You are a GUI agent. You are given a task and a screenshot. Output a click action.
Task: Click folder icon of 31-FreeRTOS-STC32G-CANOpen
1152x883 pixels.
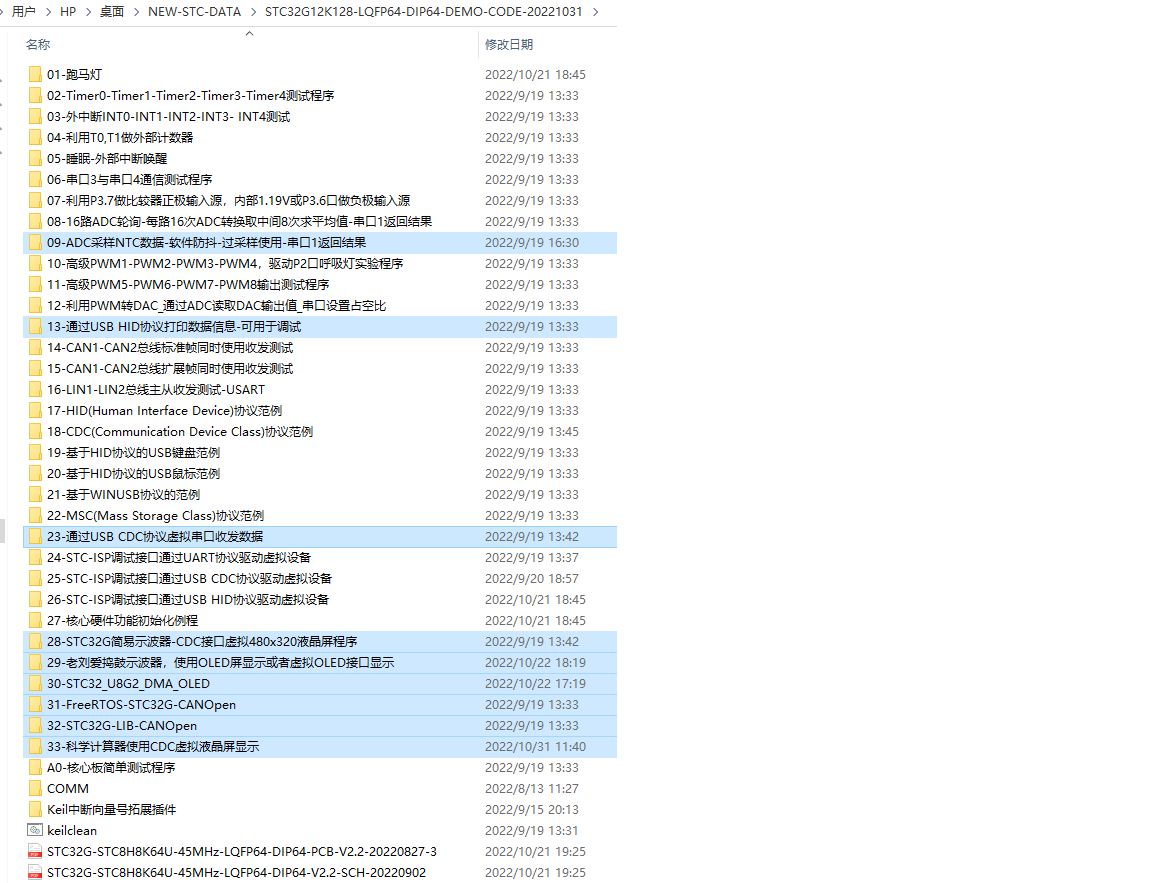point(35,704)
